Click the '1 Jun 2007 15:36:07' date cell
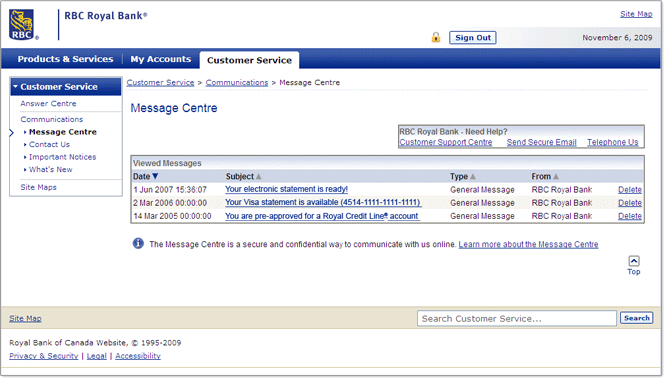Image resolution: width=664 pixels, height=378 pixels. [170, 190]
